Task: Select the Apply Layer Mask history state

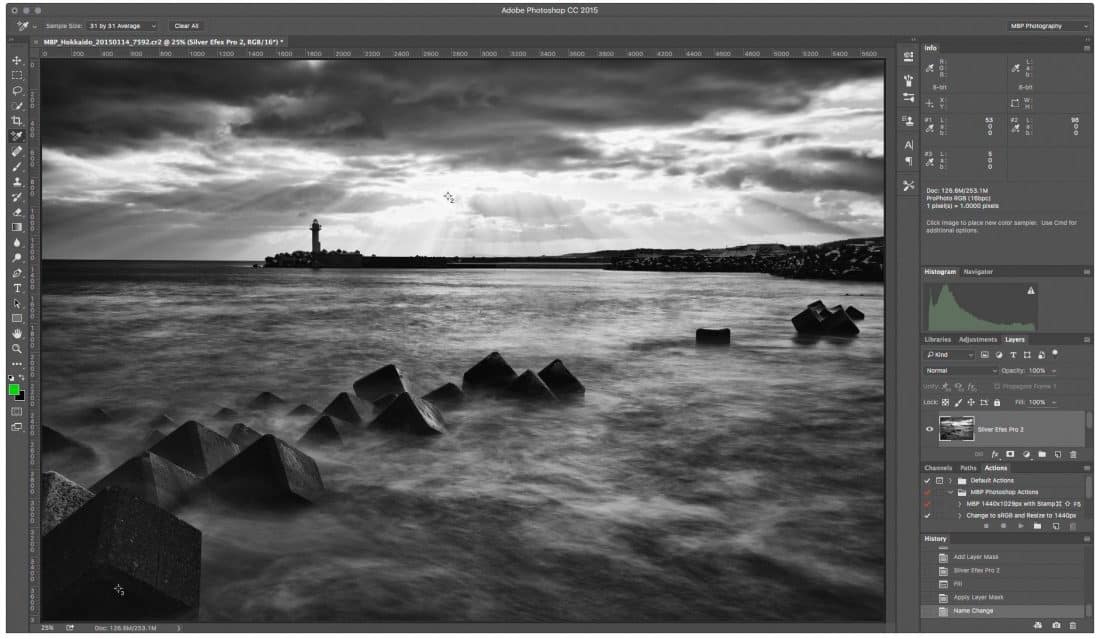Action: pyautogui.click(x=977, y=596)
